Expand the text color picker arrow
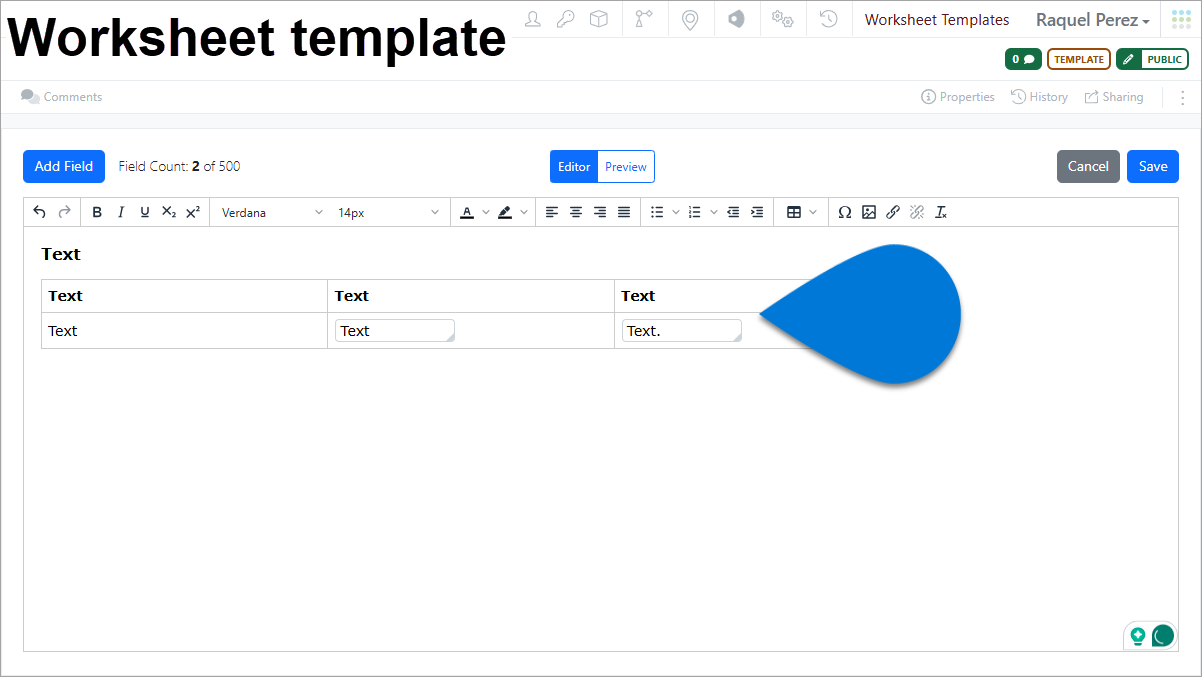1202x677 pixels. [x=486, y=212]
